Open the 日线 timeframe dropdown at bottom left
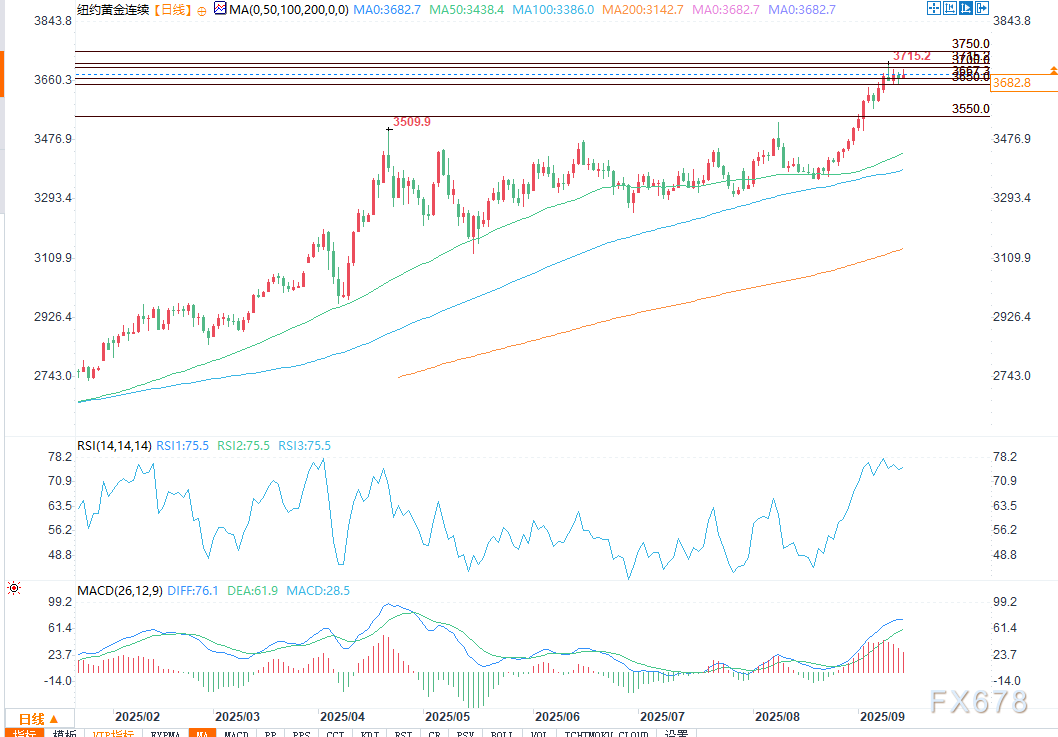The width and height of the screenshot is (1058, 737). tap(35, 719)
